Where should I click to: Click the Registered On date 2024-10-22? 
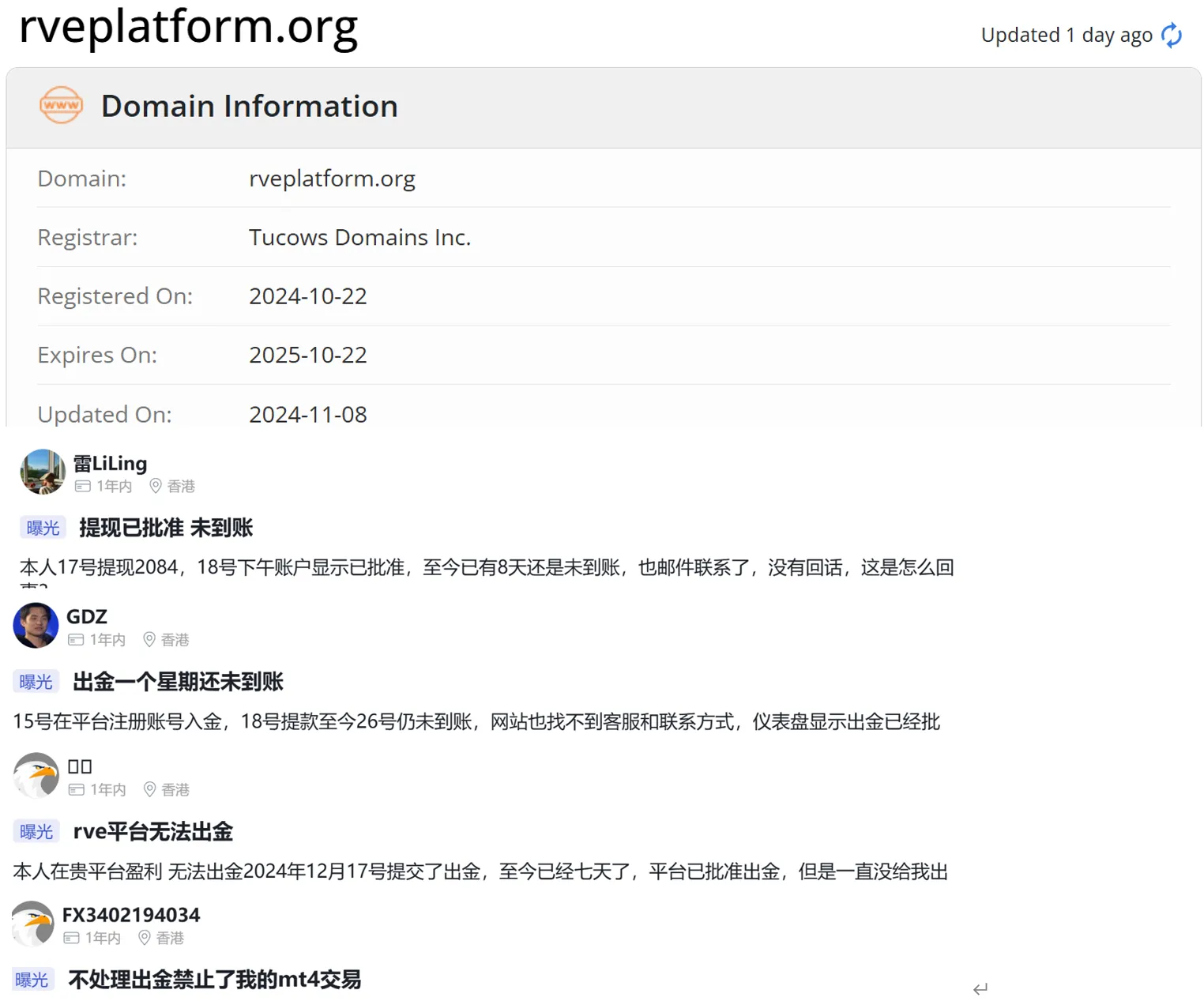click(x=308, y=296)
